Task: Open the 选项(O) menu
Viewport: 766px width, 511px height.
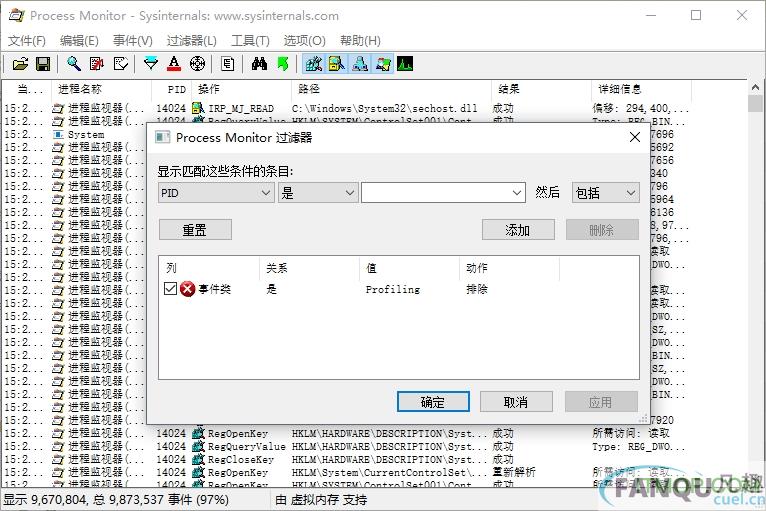Action: point(304,41)
